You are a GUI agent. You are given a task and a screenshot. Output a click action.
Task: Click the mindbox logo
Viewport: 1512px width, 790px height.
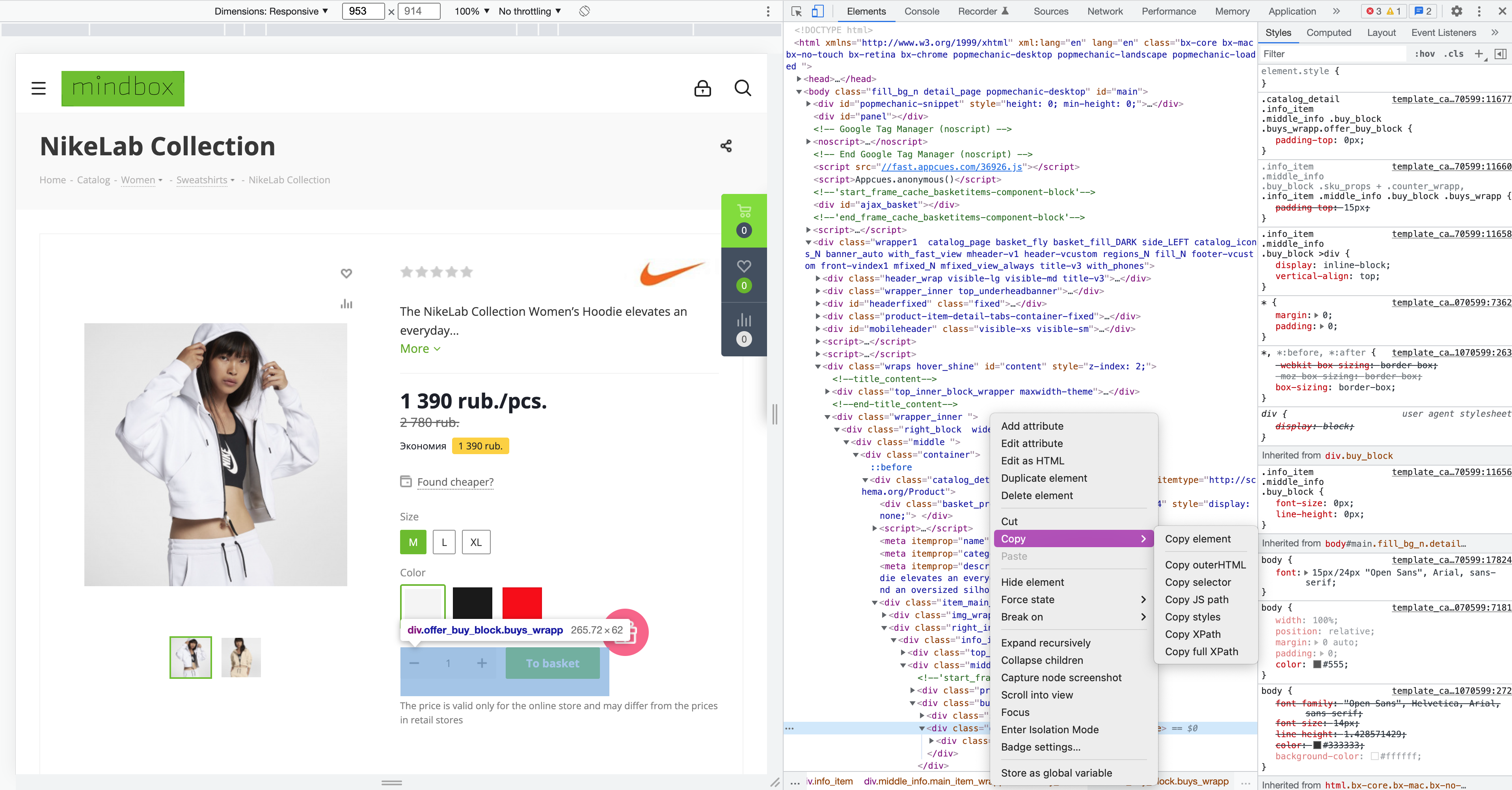(x=123, y=89)
